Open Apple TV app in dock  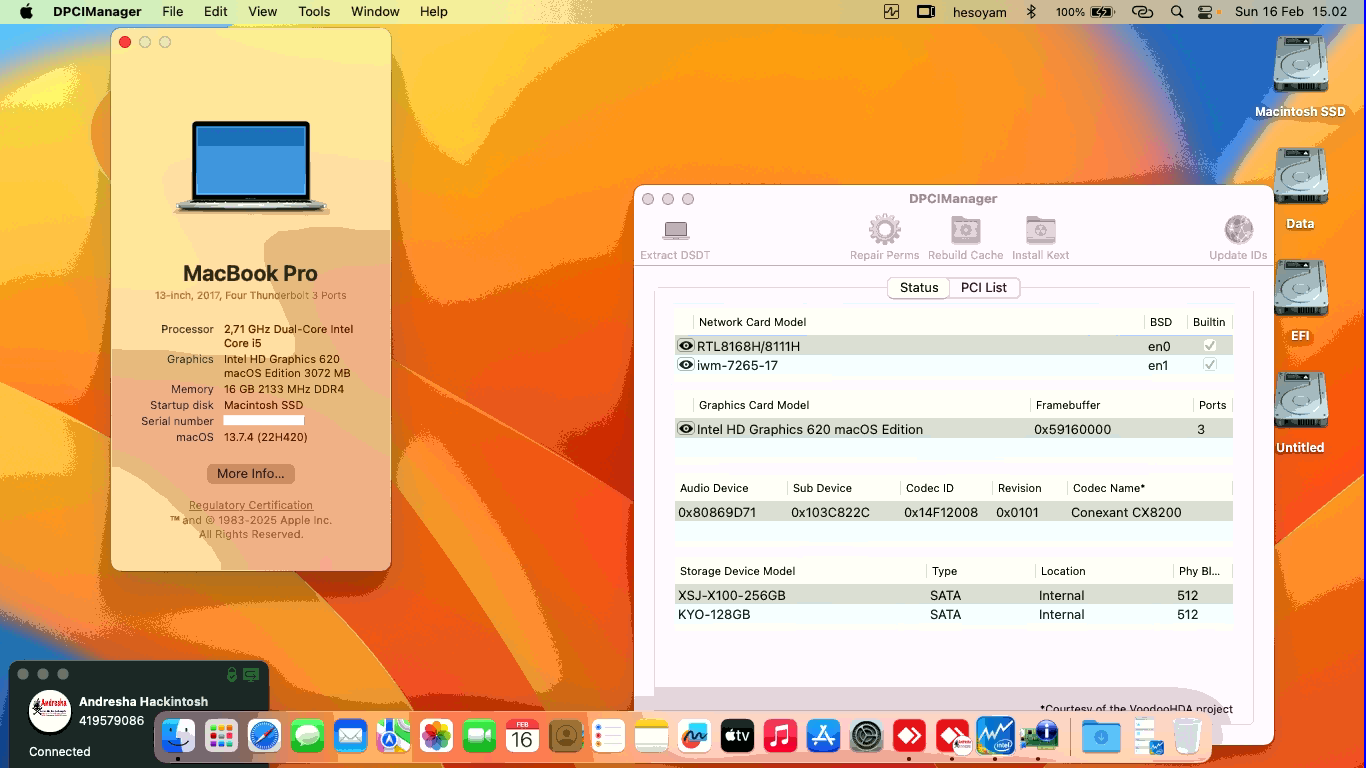pyautogui.click(x=737, y=737)
